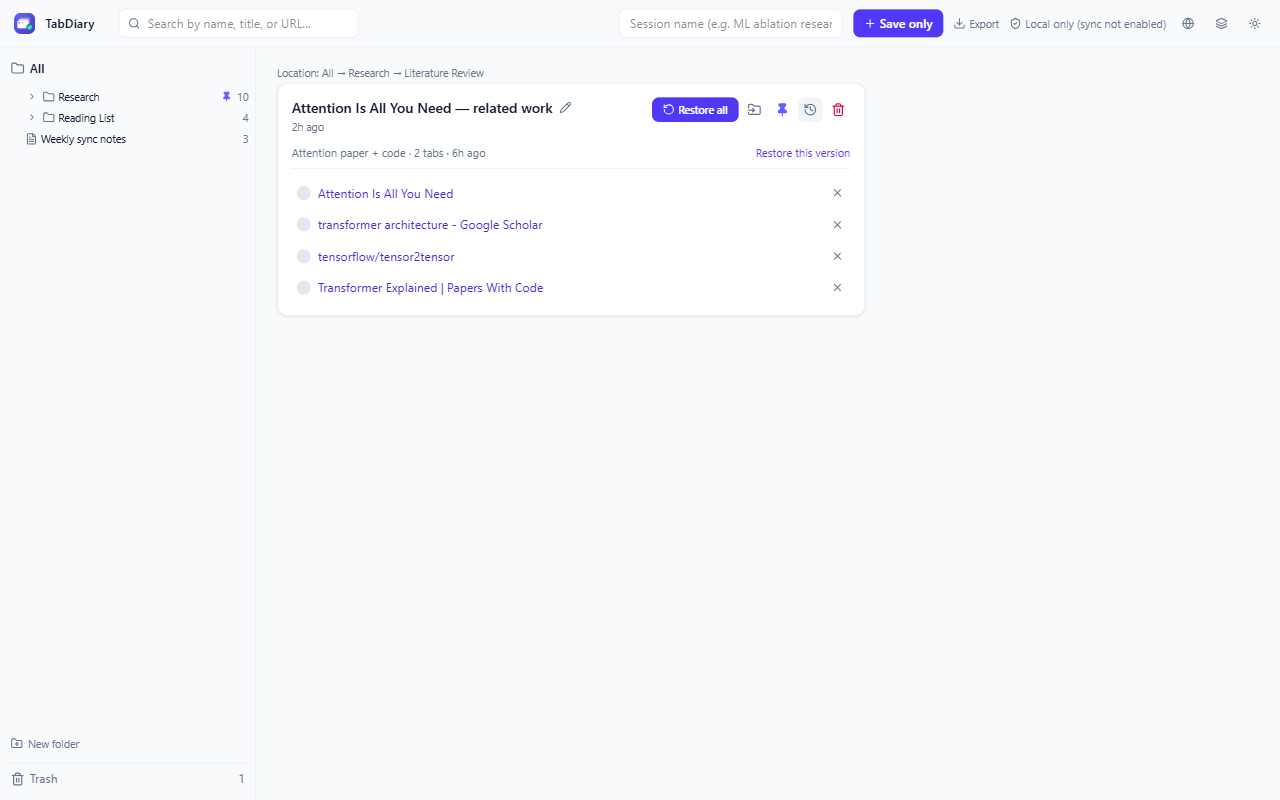Viewport: 1280px width, 800px height.
Task: Remove the Attention Is All You Need tab
Action: (838, 193)
